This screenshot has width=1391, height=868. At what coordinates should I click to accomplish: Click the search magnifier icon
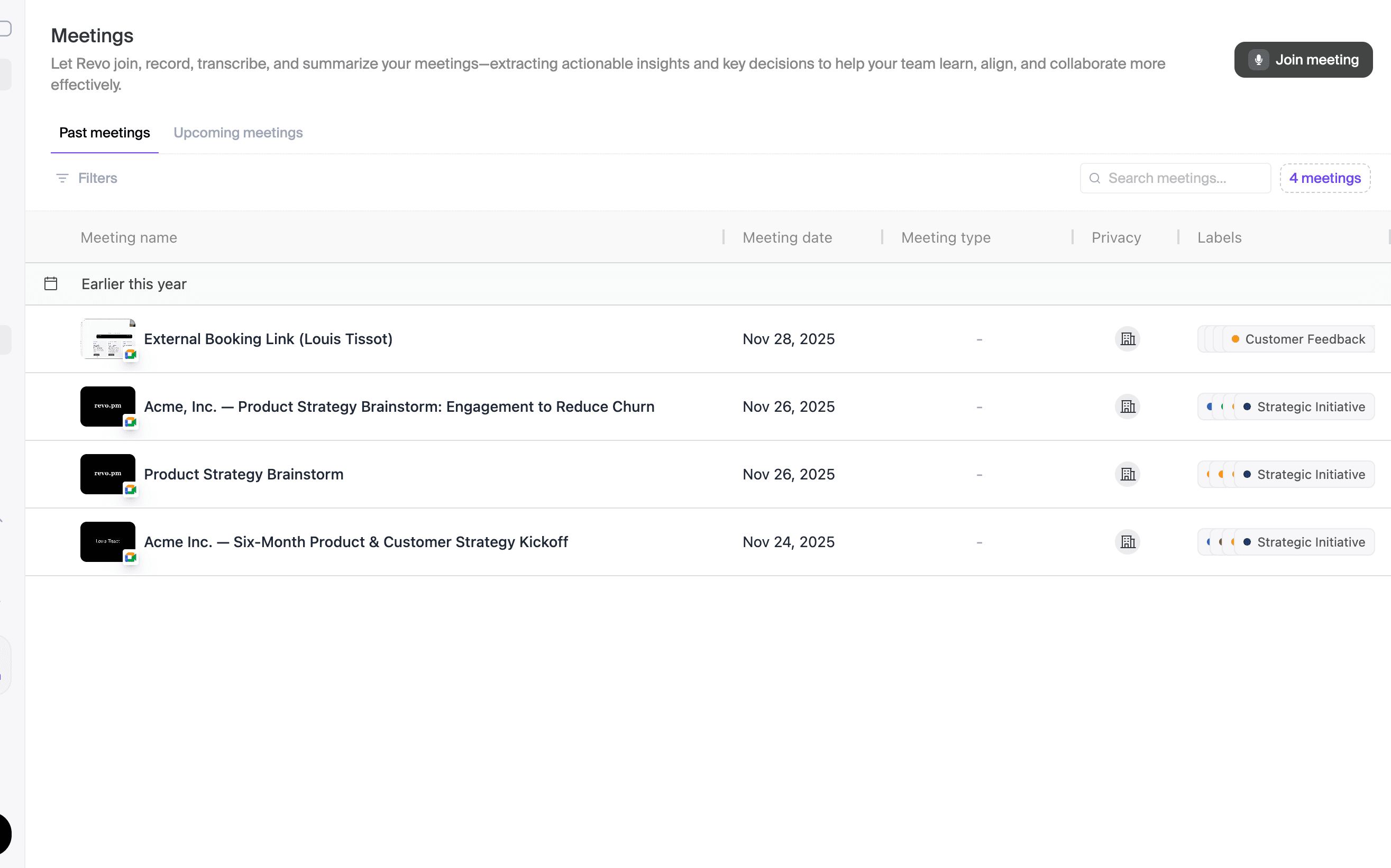pos(1095,178)
